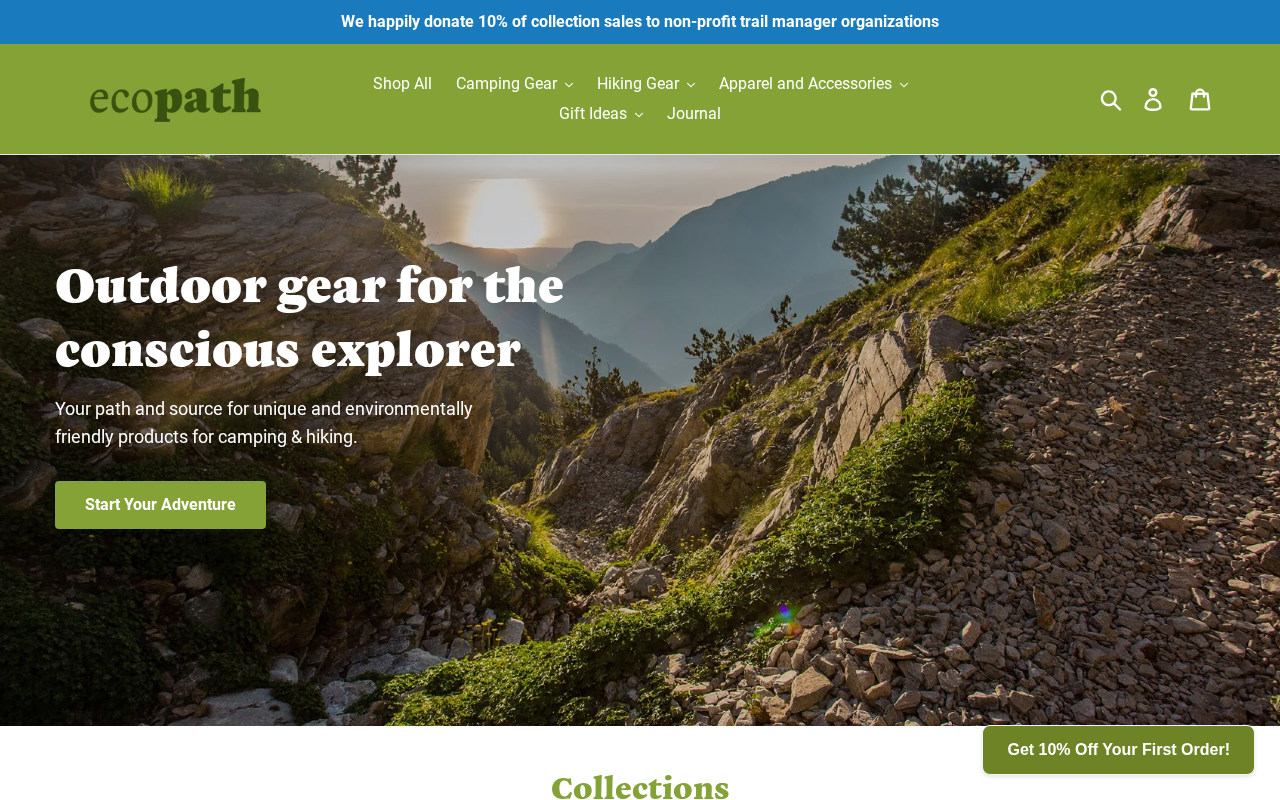This screenshot has width=1280, height=800.
Task: Click the Start Your Adventure button
Action: pyautogui.click(x=160, y=505)
